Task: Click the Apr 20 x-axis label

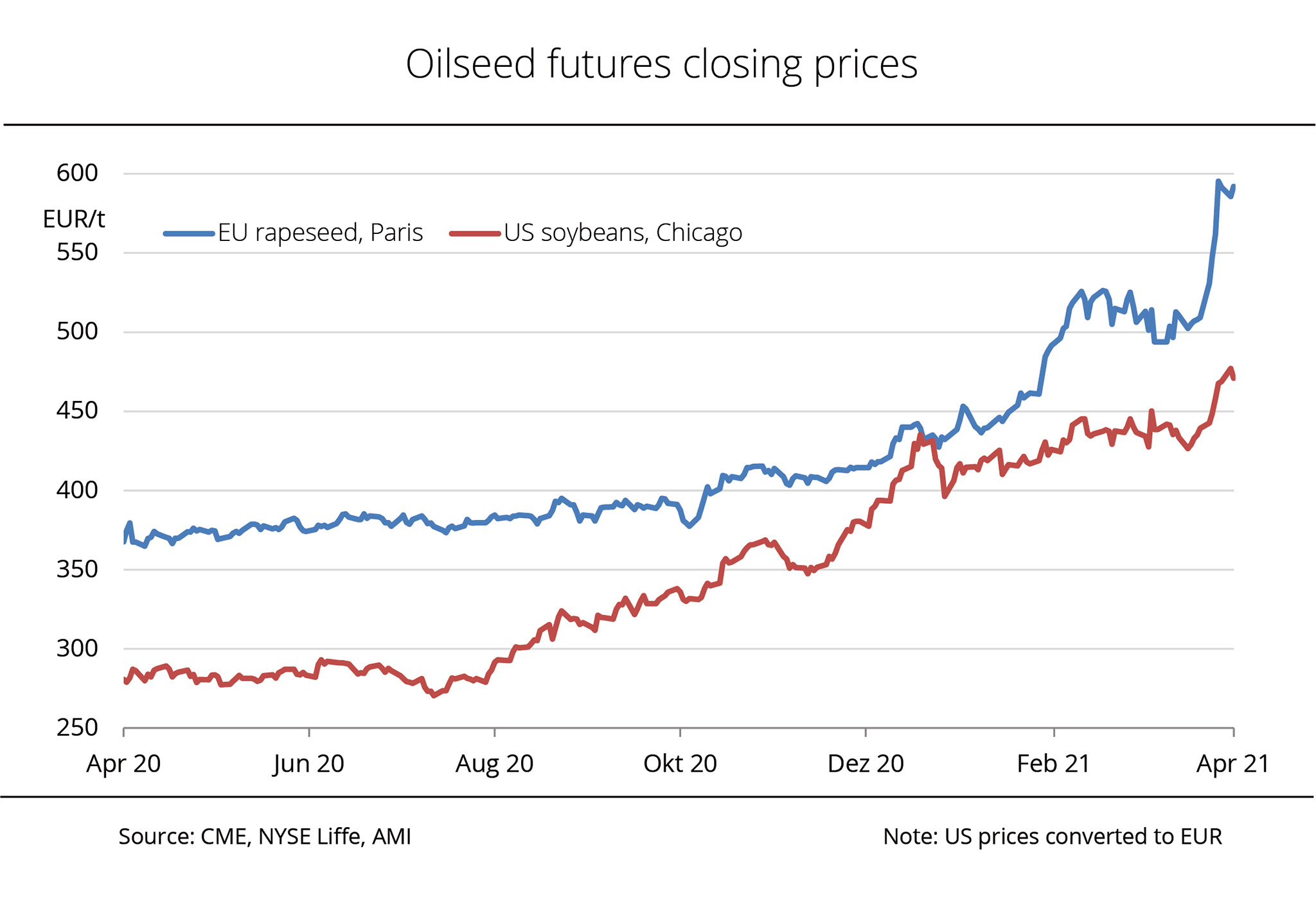Action: pyautogui.click(x=123, y=763)
